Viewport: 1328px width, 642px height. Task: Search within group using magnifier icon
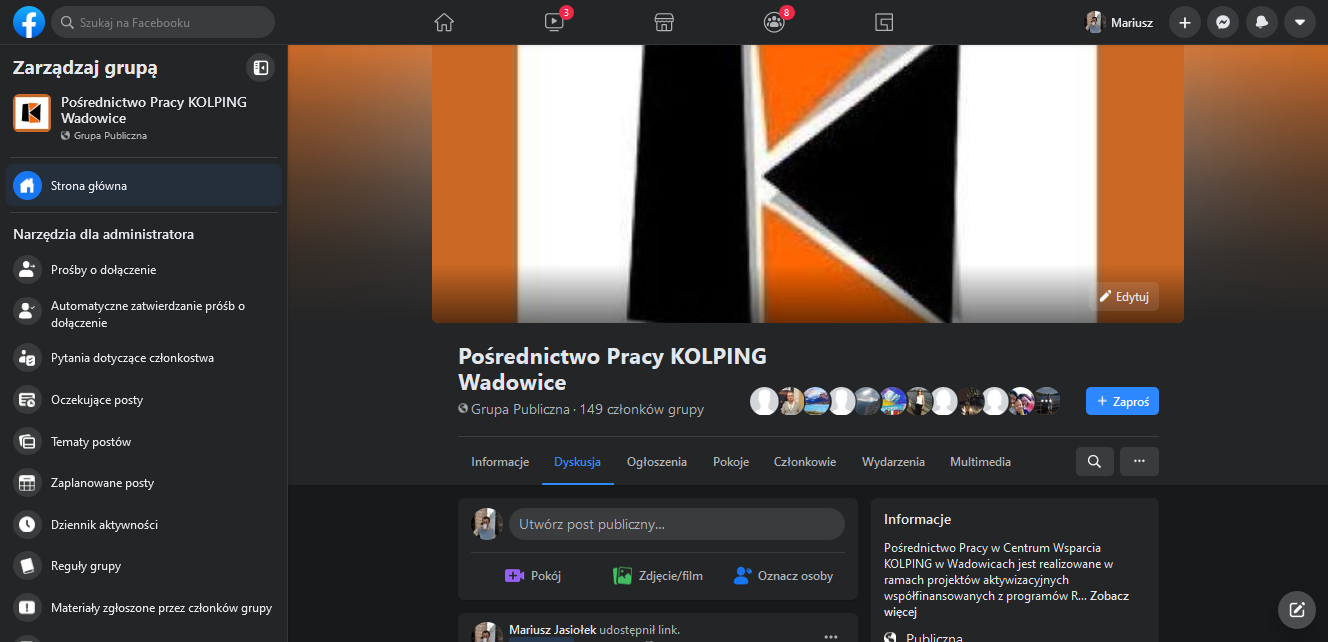(x=1094, y=461)
